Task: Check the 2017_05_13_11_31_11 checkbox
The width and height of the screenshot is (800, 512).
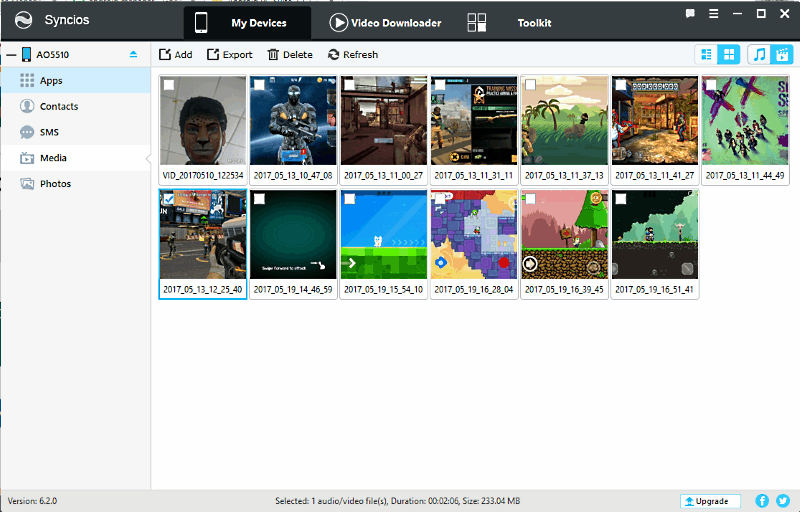Action: 440,85
